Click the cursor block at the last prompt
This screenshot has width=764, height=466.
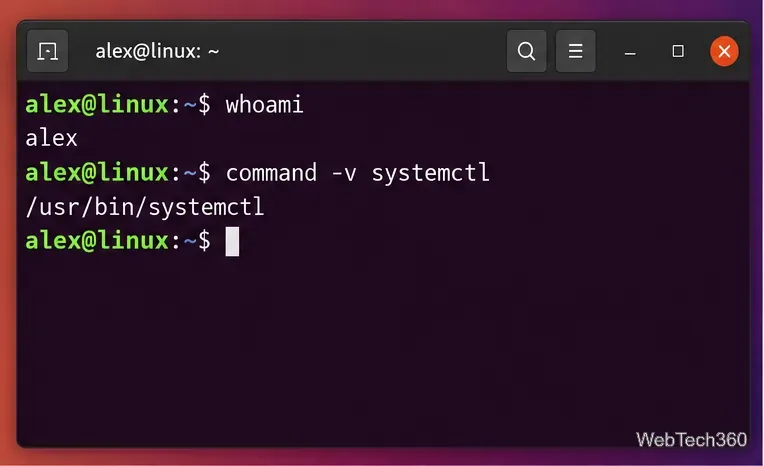232,241
